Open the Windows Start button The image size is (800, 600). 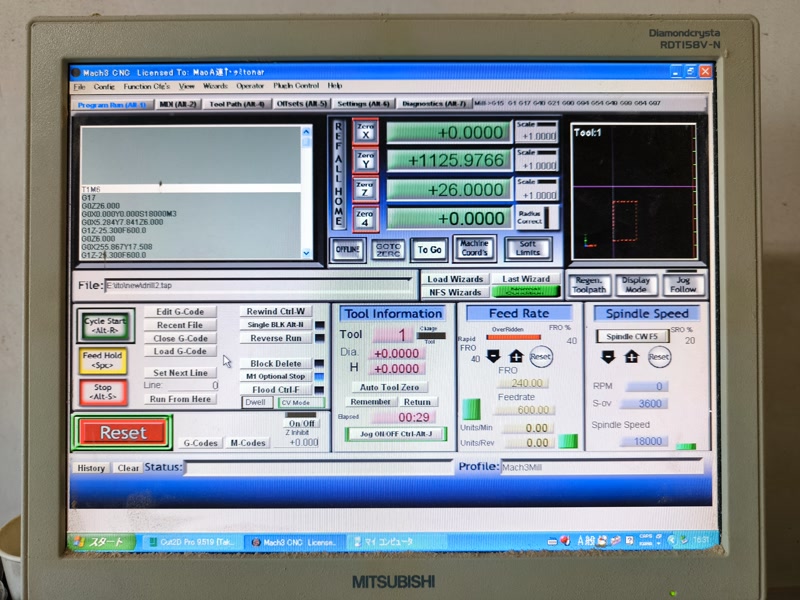tap(101, 542)
